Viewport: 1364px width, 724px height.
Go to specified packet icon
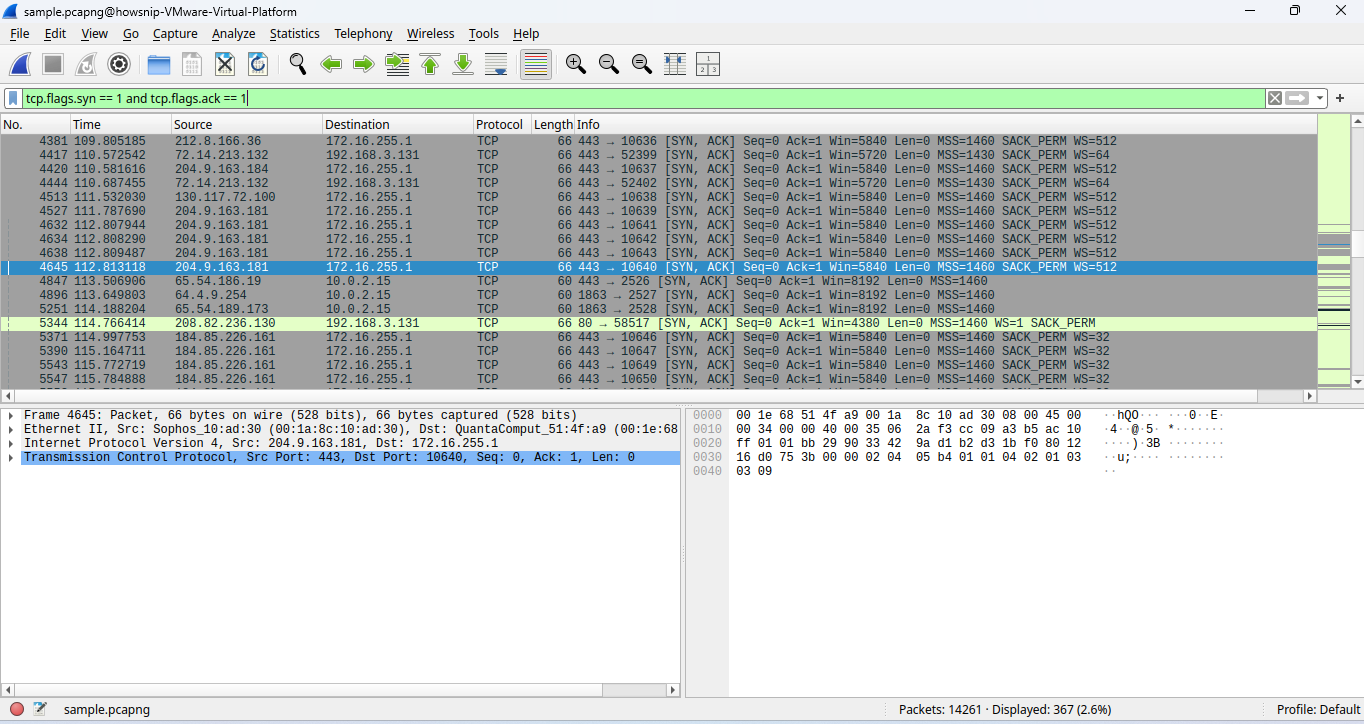[397, 64]
